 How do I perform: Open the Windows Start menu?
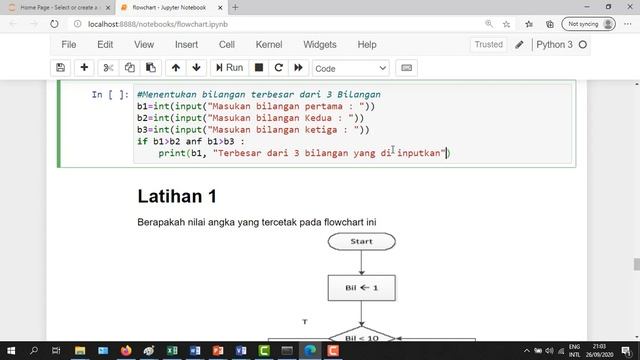click(11, 351)
